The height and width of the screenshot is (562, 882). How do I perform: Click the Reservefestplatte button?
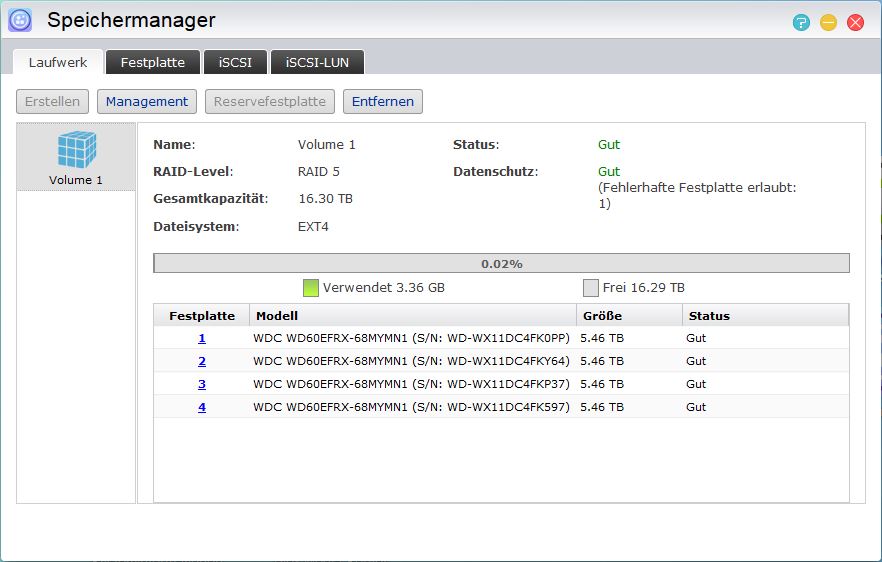269,101
